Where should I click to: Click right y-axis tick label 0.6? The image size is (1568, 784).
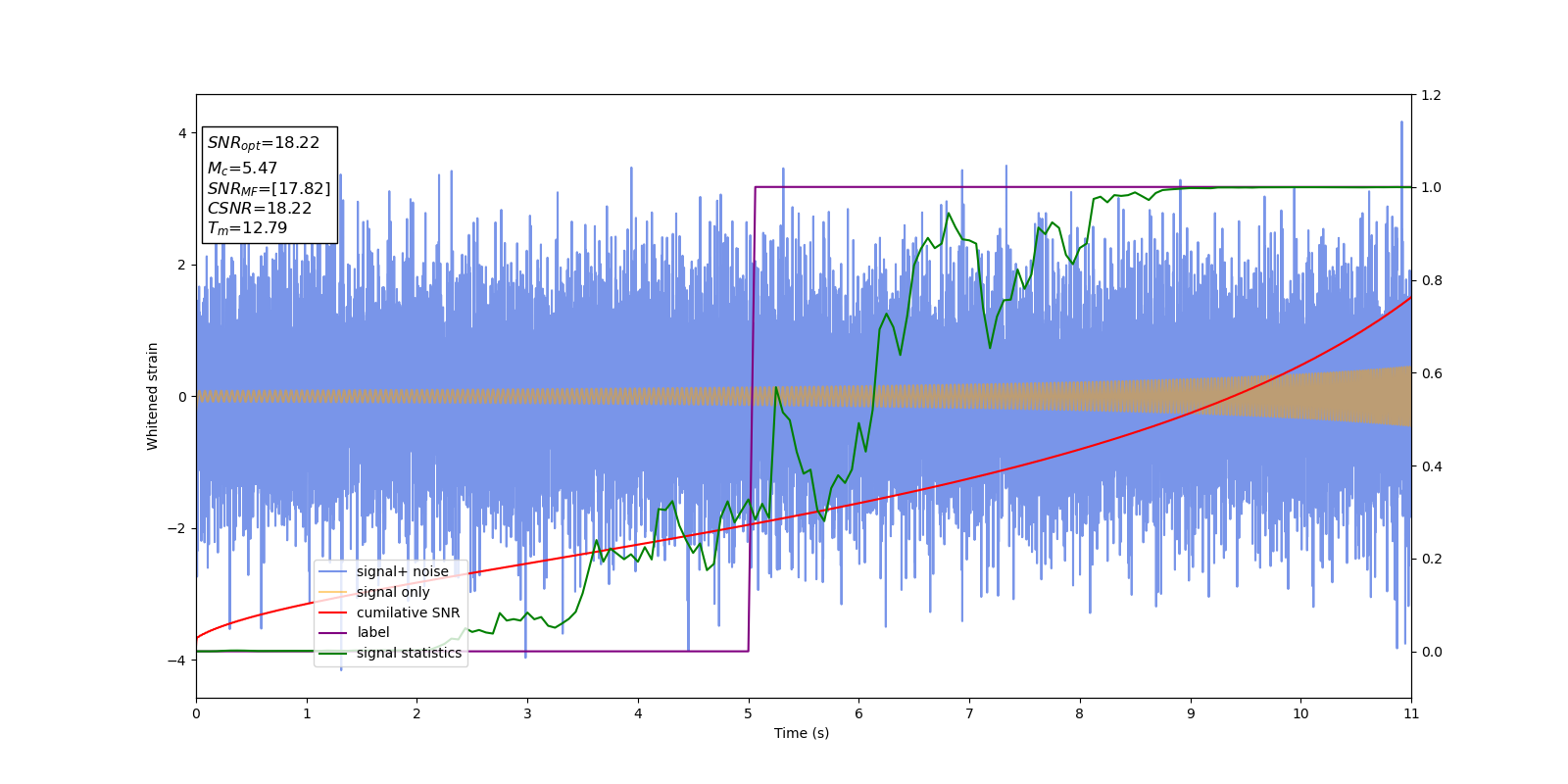click(1431, 373)
